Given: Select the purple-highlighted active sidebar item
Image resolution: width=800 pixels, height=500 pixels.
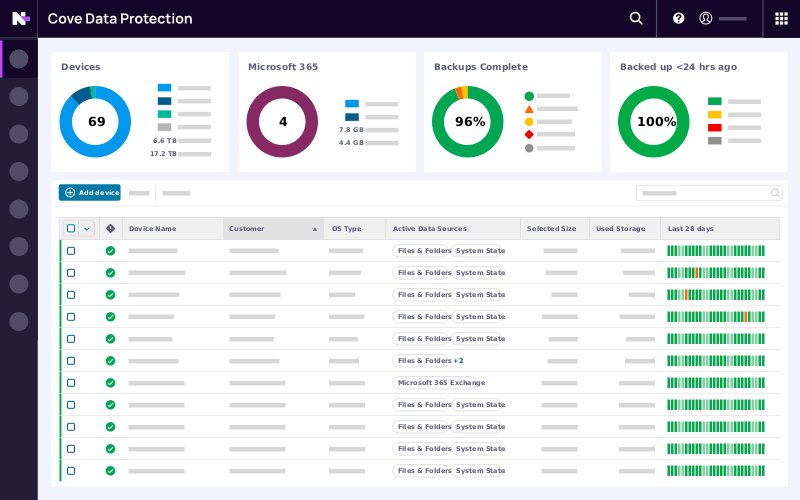Looking at the screenshot, I should [x=19, y=59].
